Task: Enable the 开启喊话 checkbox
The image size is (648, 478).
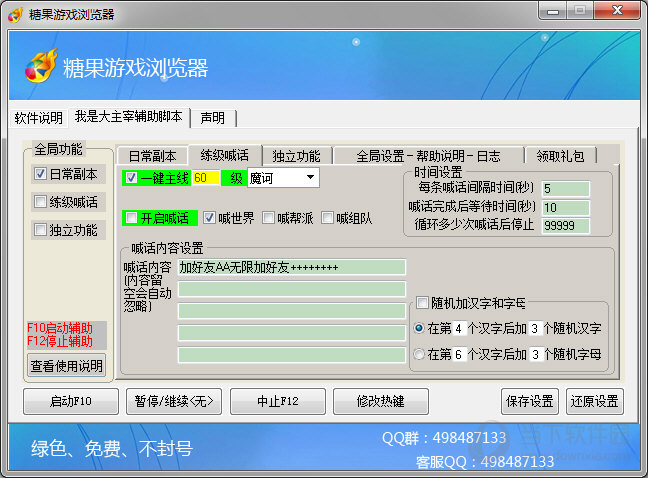Action: [131, 218]
